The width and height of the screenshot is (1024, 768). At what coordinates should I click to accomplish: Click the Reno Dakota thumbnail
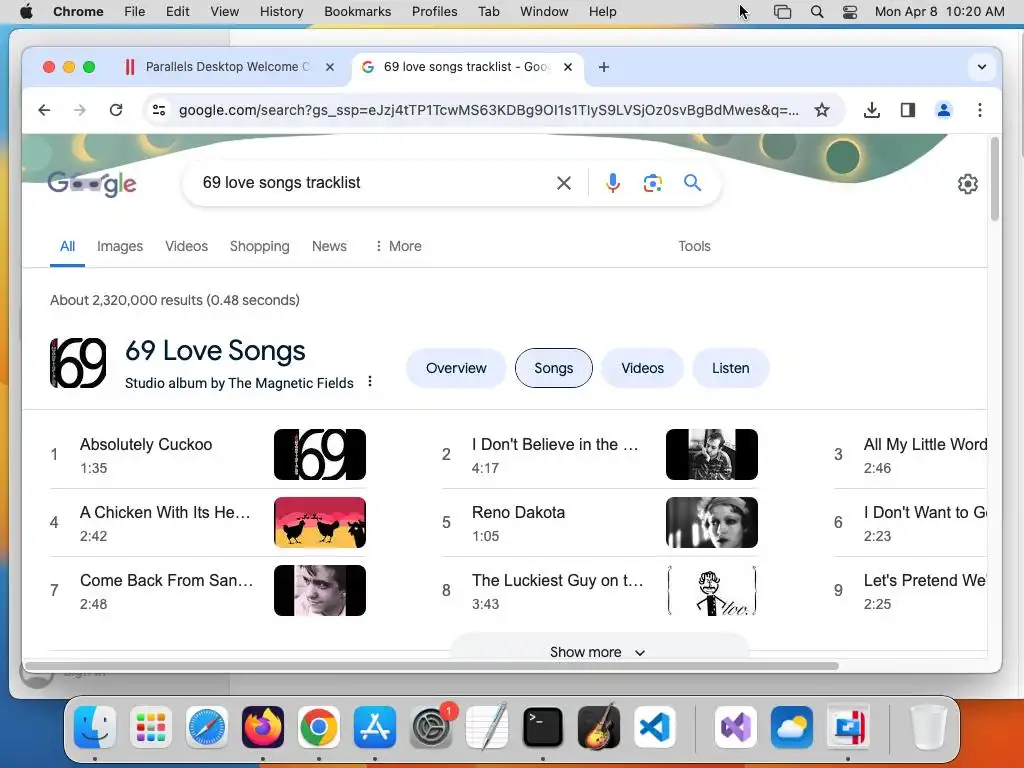712,522
